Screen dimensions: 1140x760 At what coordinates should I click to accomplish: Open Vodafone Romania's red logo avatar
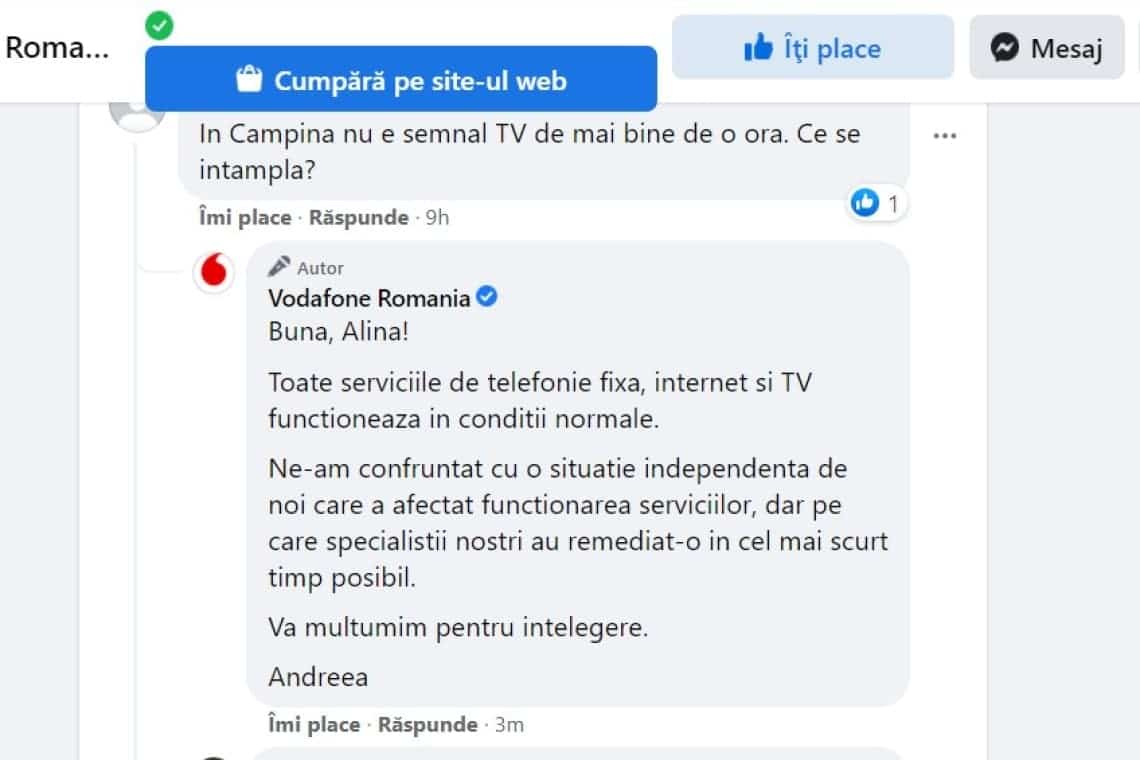click(213, 271)
